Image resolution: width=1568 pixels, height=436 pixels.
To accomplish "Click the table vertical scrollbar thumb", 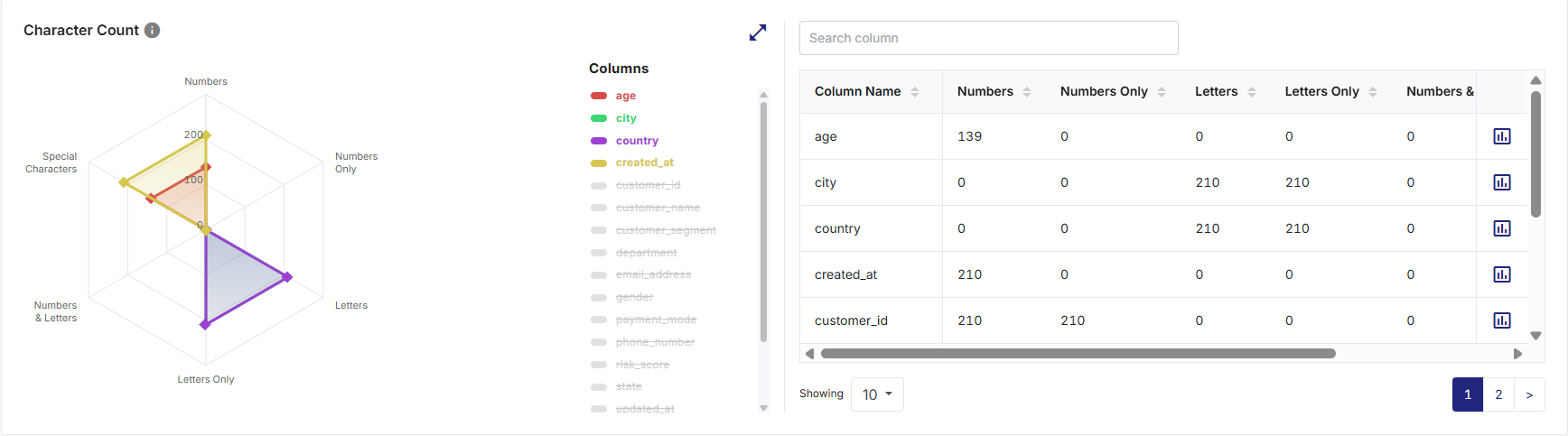I will [x=1535, y=153].
